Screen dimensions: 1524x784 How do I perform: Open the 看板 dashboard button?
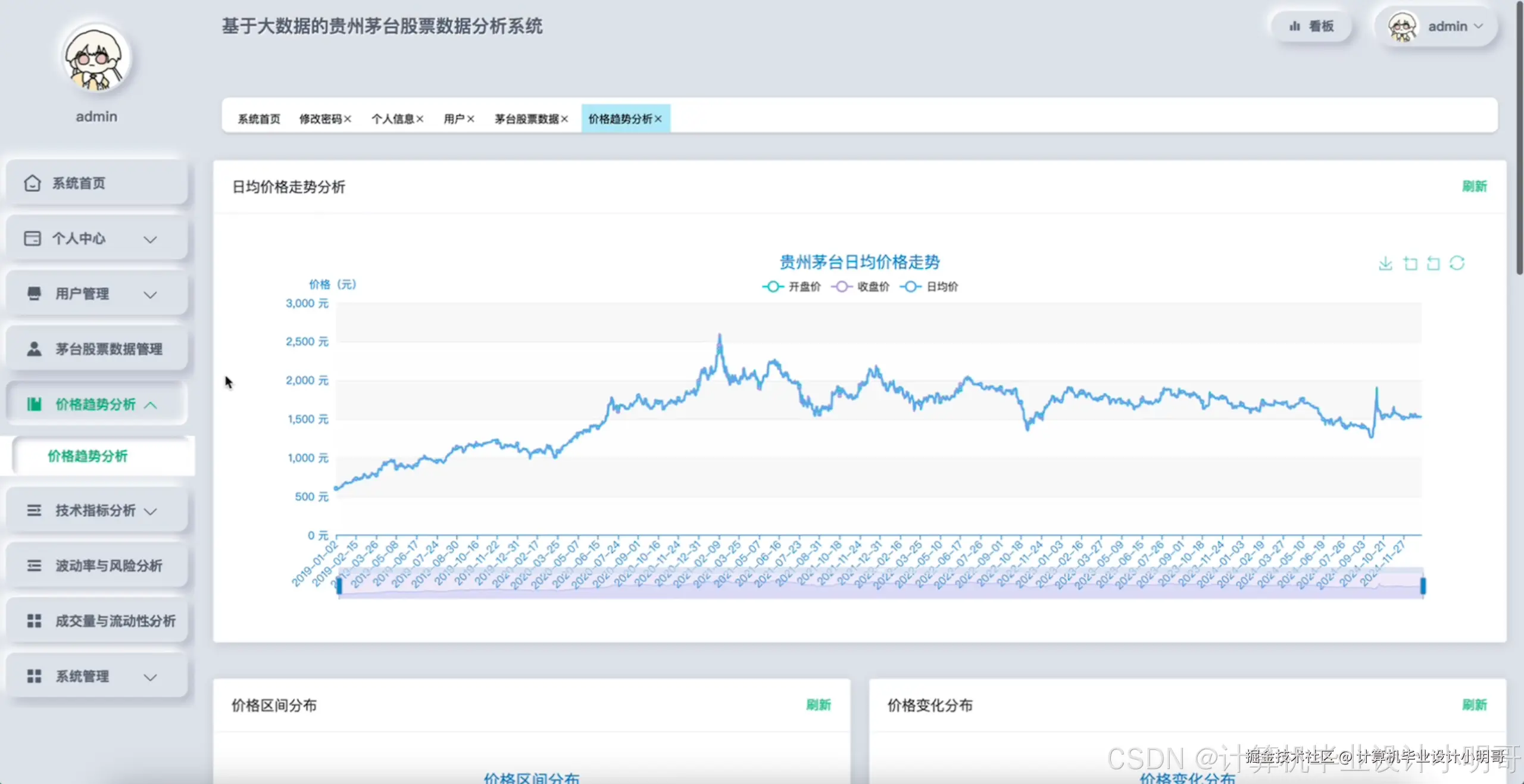tap(1311, 26)
